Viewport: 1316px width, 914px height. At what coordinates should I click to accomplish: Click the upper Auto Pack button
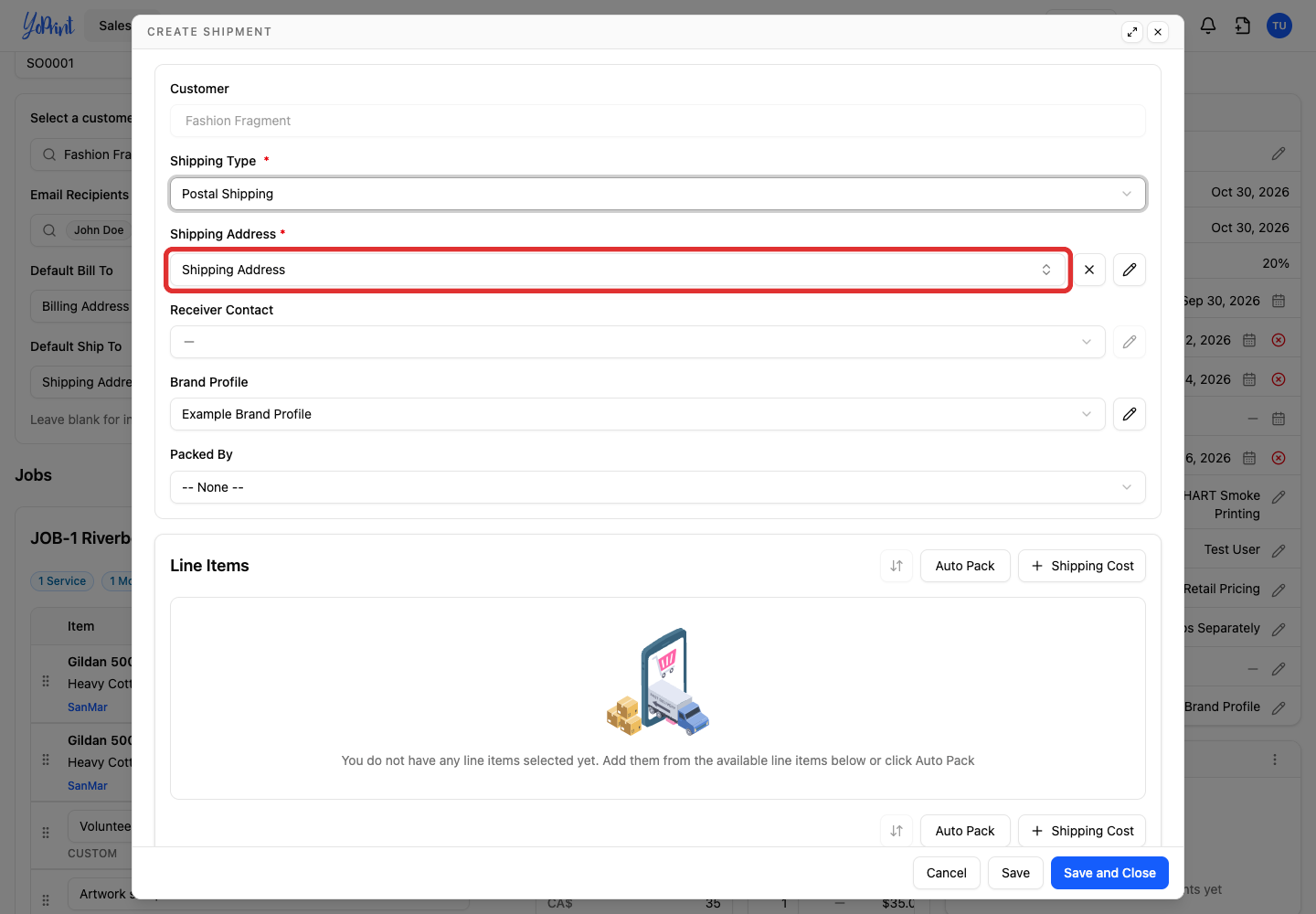click(965, 566)
